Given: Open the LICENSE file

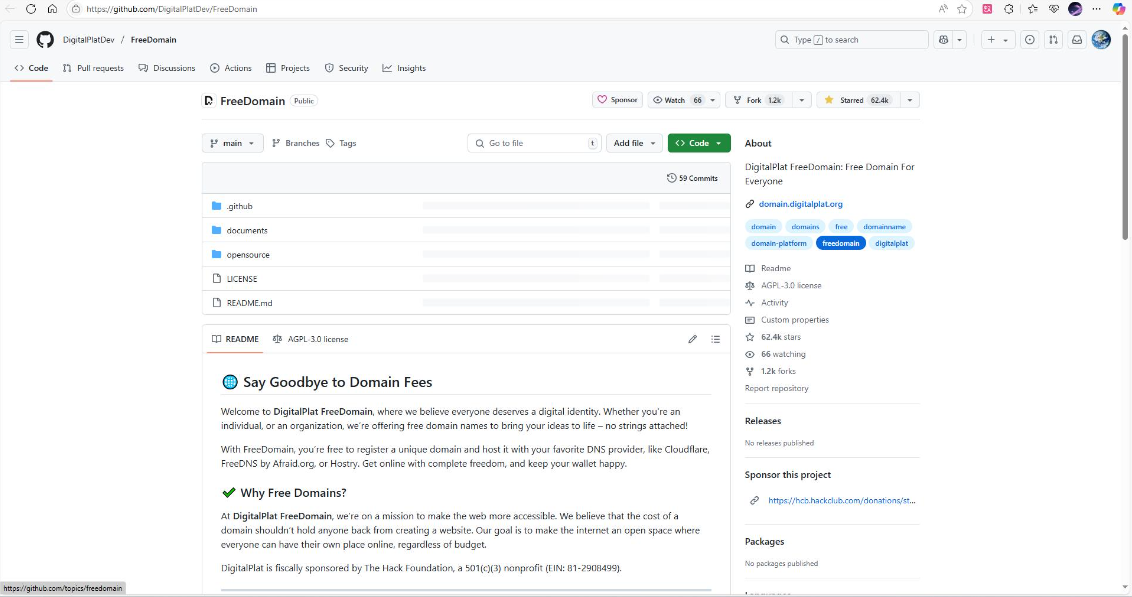Looking at the screenshot, I should click(242, 279).
